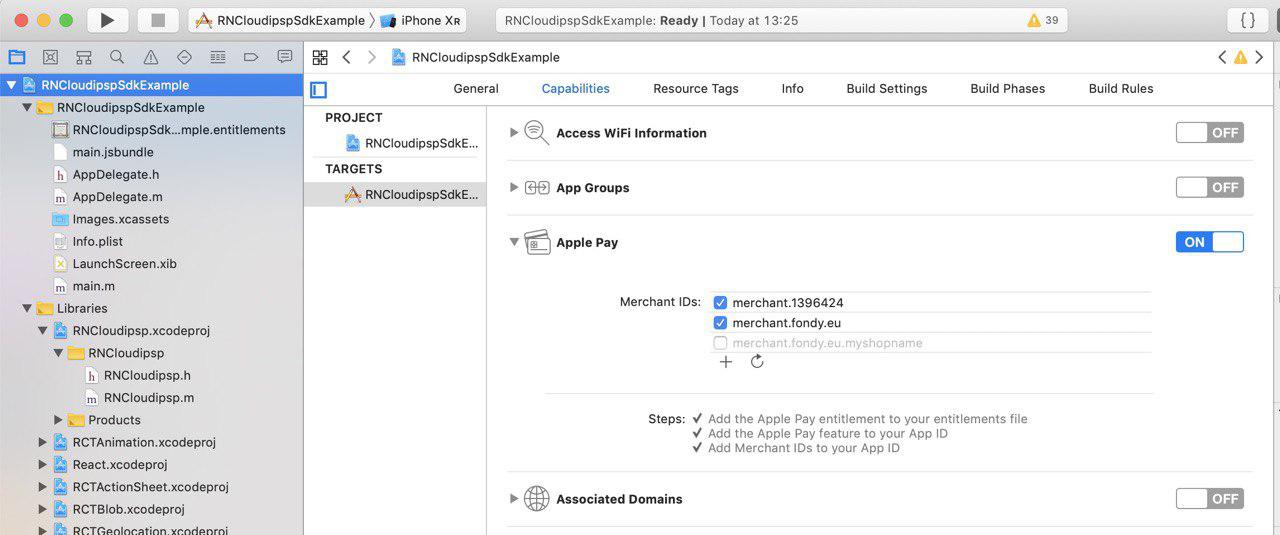Click the Ready status activity field
Viewport: 1280px width, 535px height.
coord(782,20)
